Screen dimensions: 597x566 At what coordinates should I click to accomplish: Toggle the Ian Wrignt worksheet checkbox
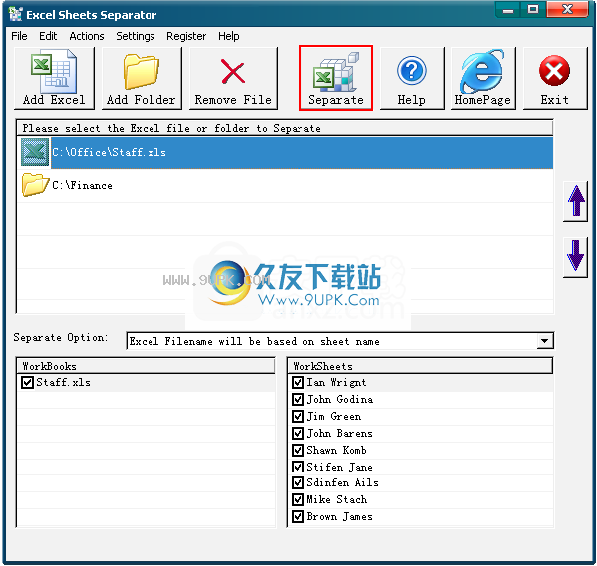[298, 382]
